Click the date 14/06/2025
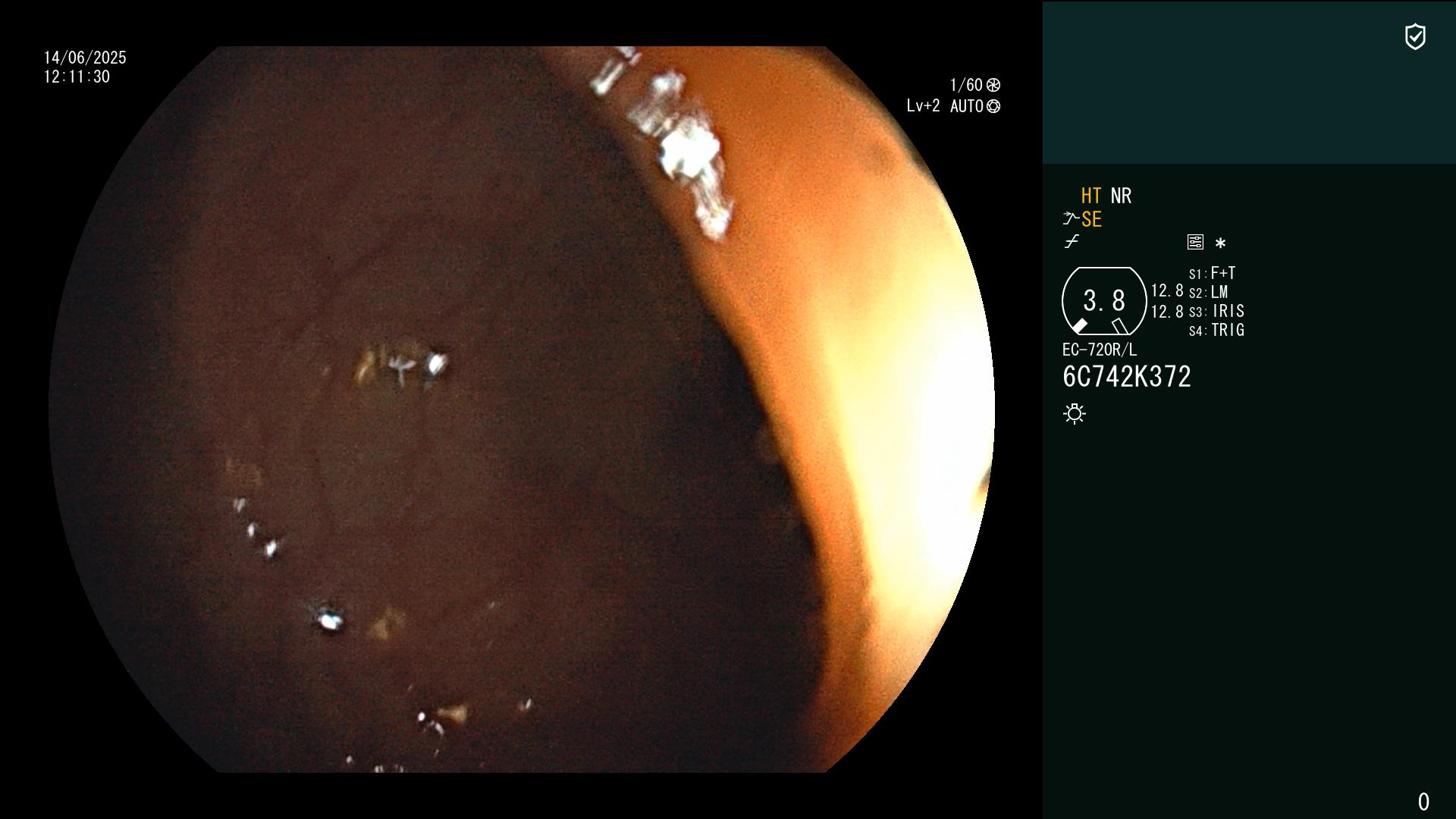Image resolution: width=1456 pixels, height=819 pixels. (85, 58)
